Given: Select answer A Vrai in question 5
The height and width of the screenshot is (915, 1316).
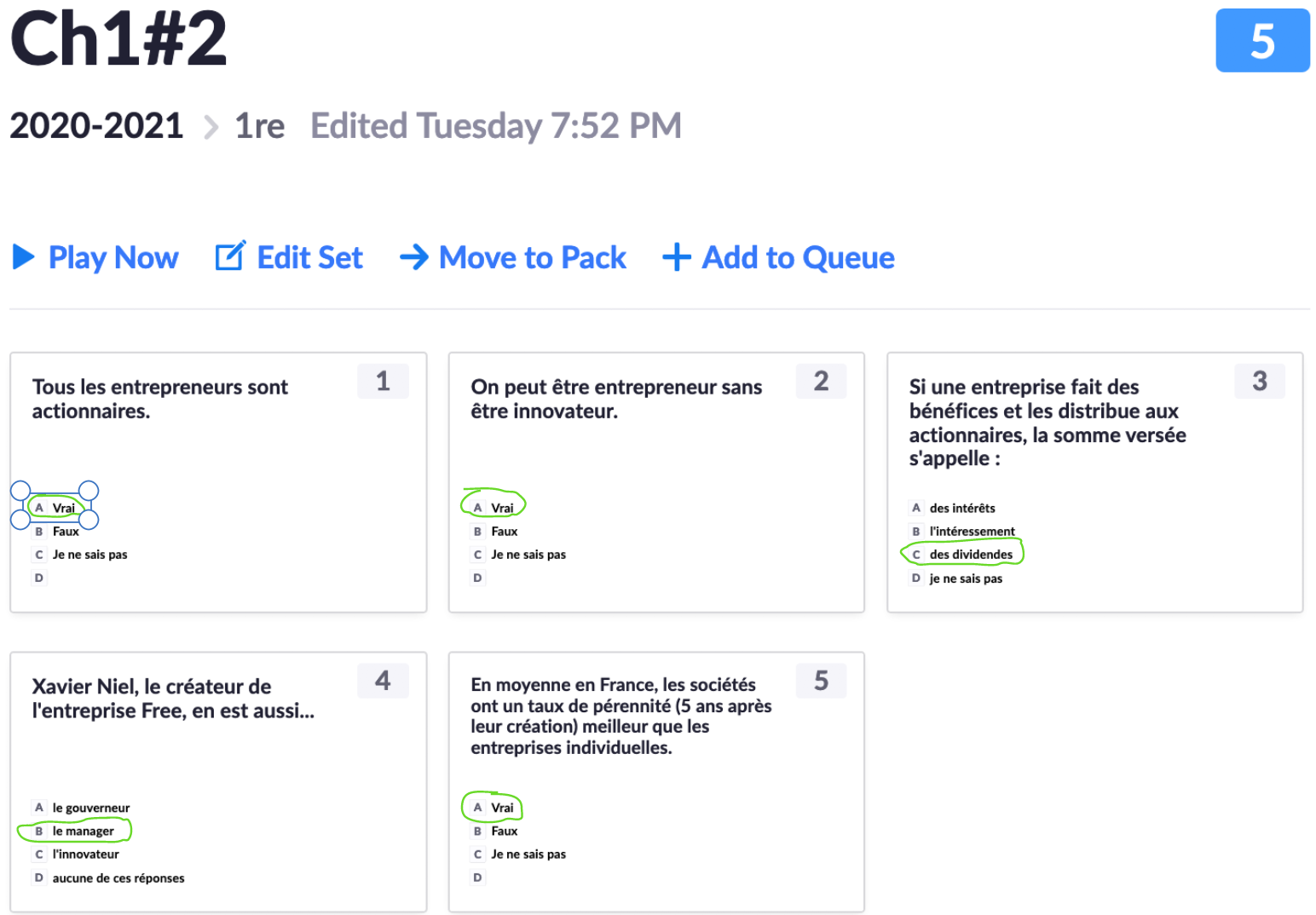Looking at the screenshot, I should [x=501, y=808].
